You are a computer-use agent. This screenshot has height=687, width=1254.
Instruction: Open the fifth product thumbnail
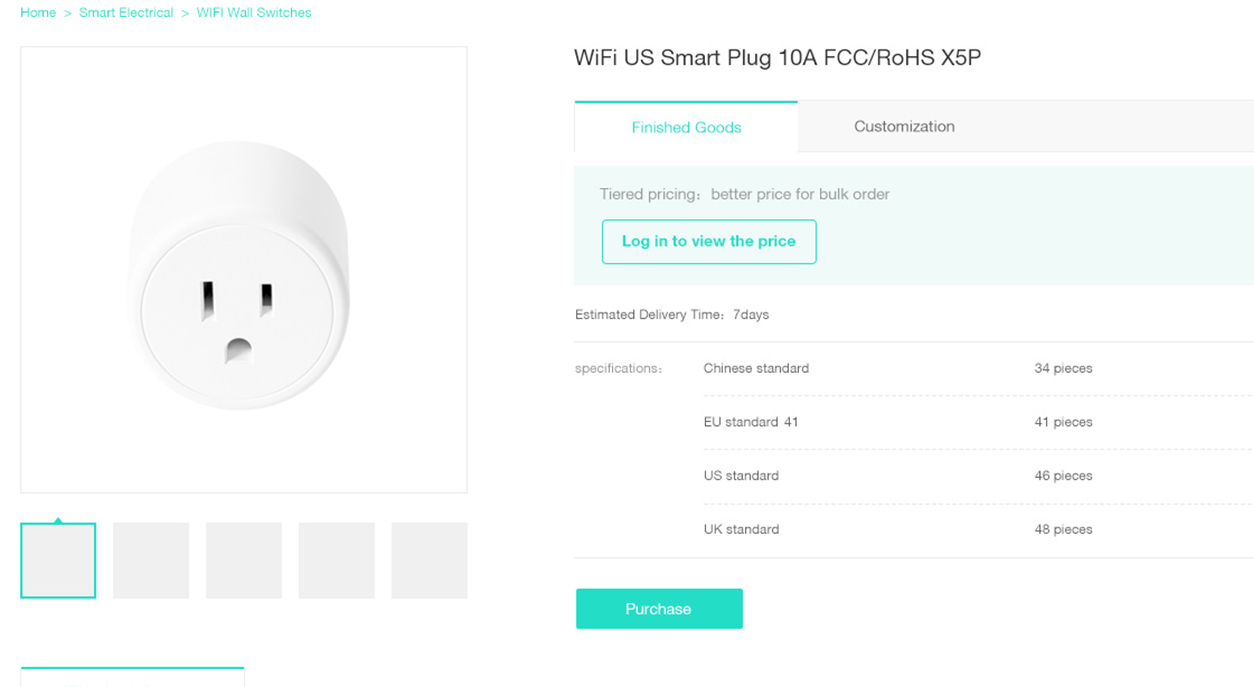[429, 560]
